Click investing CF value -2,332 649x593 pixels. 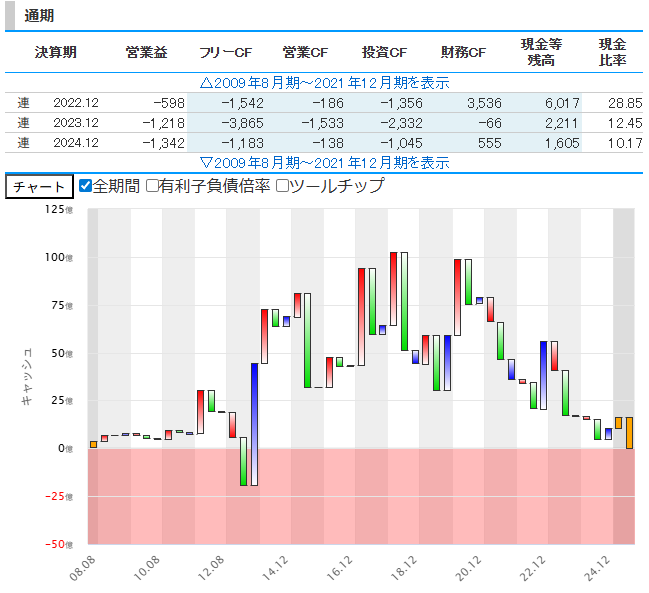(401, 123)
